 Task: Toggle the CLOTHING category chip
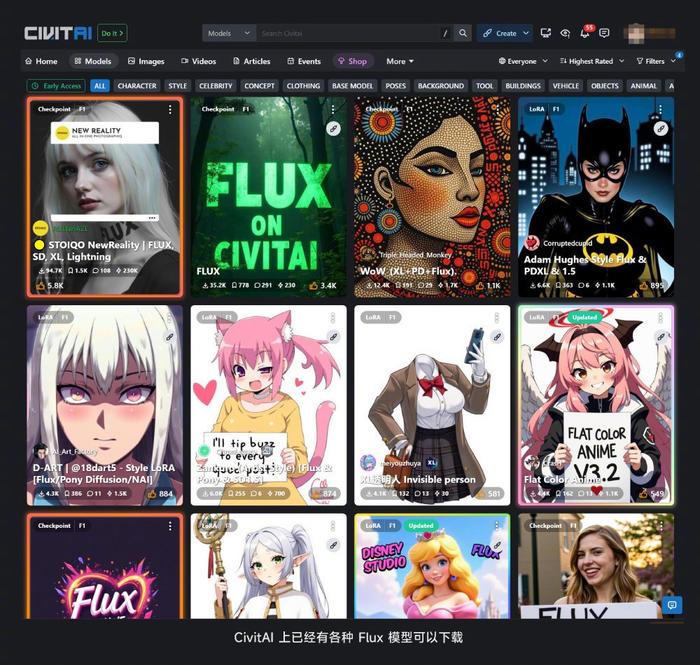[x=303, y=86]
